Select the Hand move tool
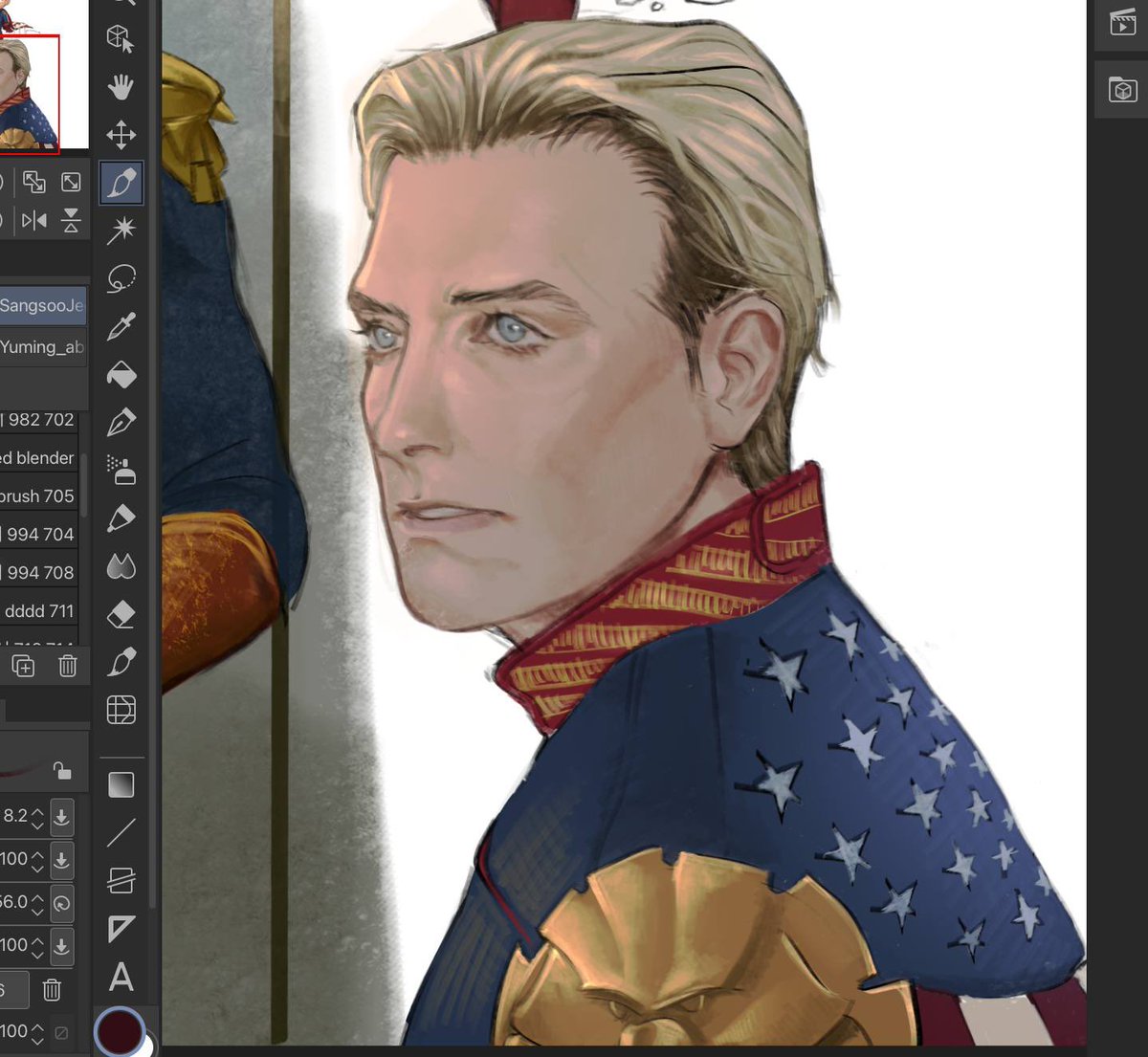1148x1057 pixels. [121, 87]
